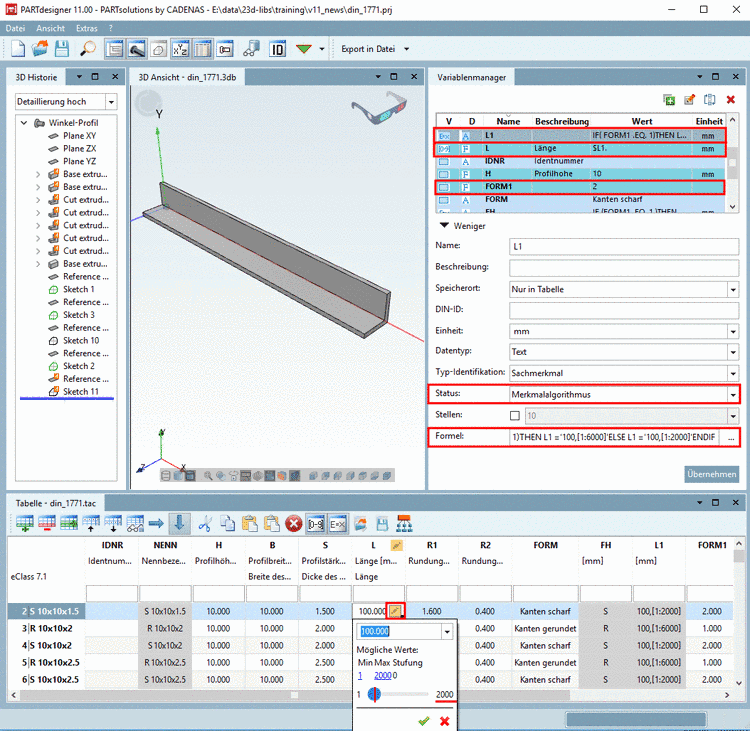This screenshot has width=750, height=731.
Task: Collapse the Weniger section
Action: click(445, 226)
